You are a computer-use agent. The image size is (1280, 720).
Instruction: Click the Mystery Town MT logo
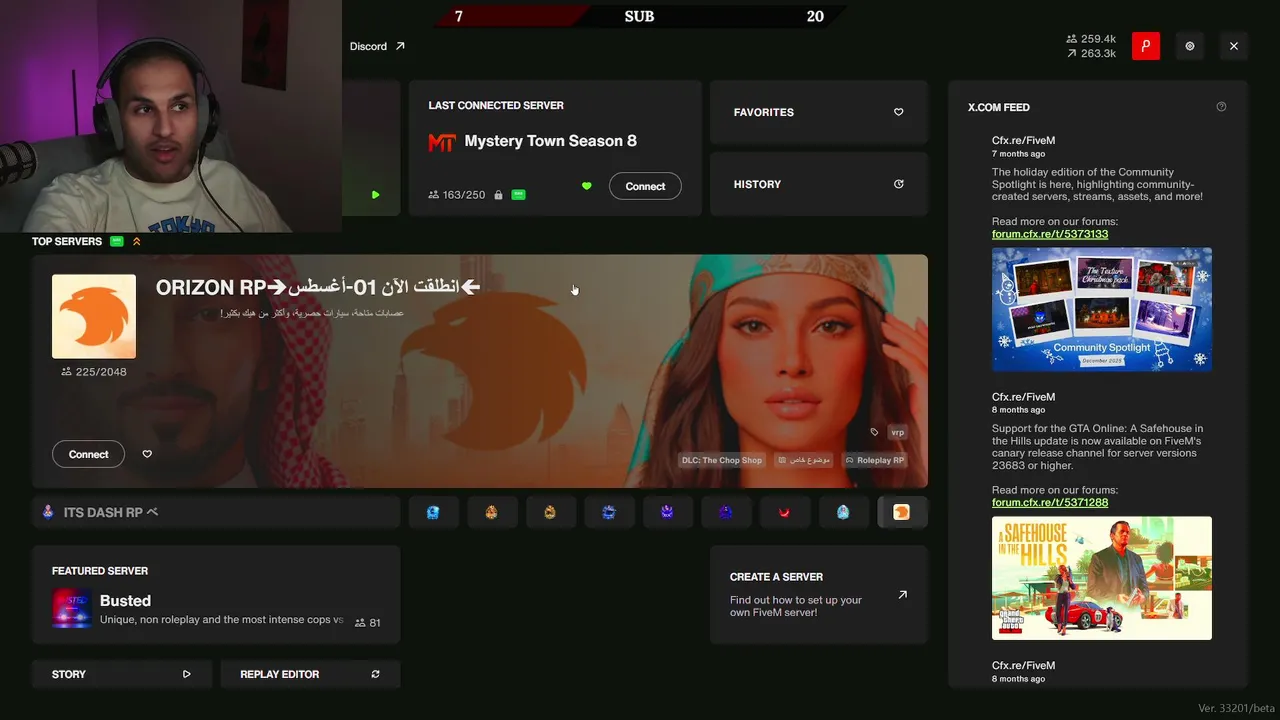click(442, 142)
